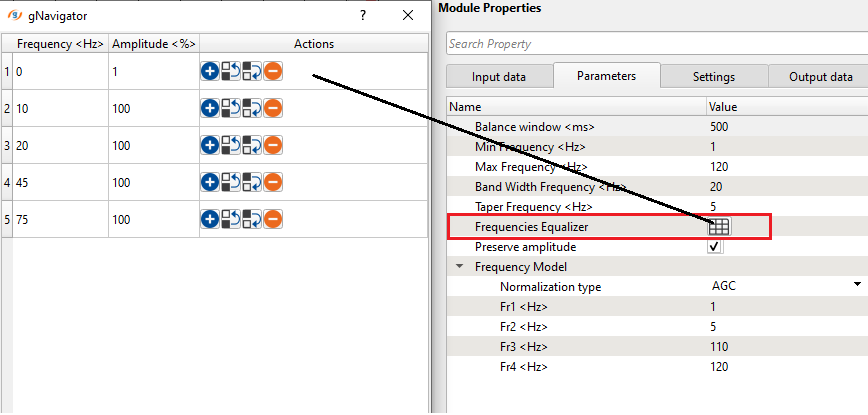Click the remove row icon in row 1
The height and width of the screenshot is (415, 868).
[273, 71]
